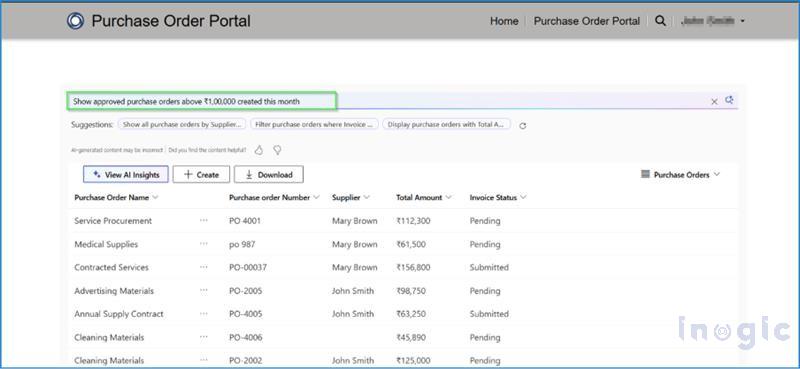Image resolution: width=800 pixels, height=369 pixels.
Task: Click the Purchase Order Portal logo icon
Action: point(76,21)
